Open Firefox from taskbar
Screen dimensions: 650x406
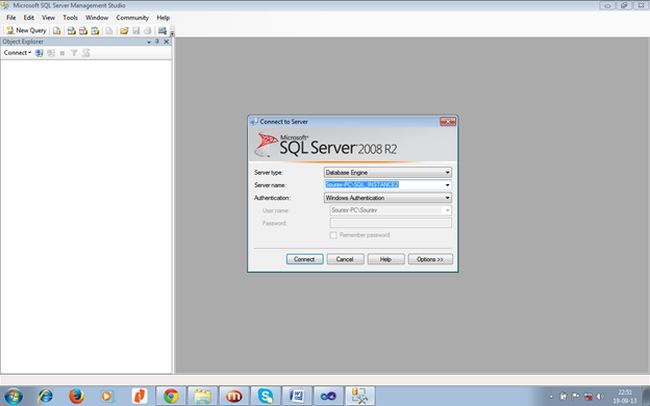pos(77,396)
